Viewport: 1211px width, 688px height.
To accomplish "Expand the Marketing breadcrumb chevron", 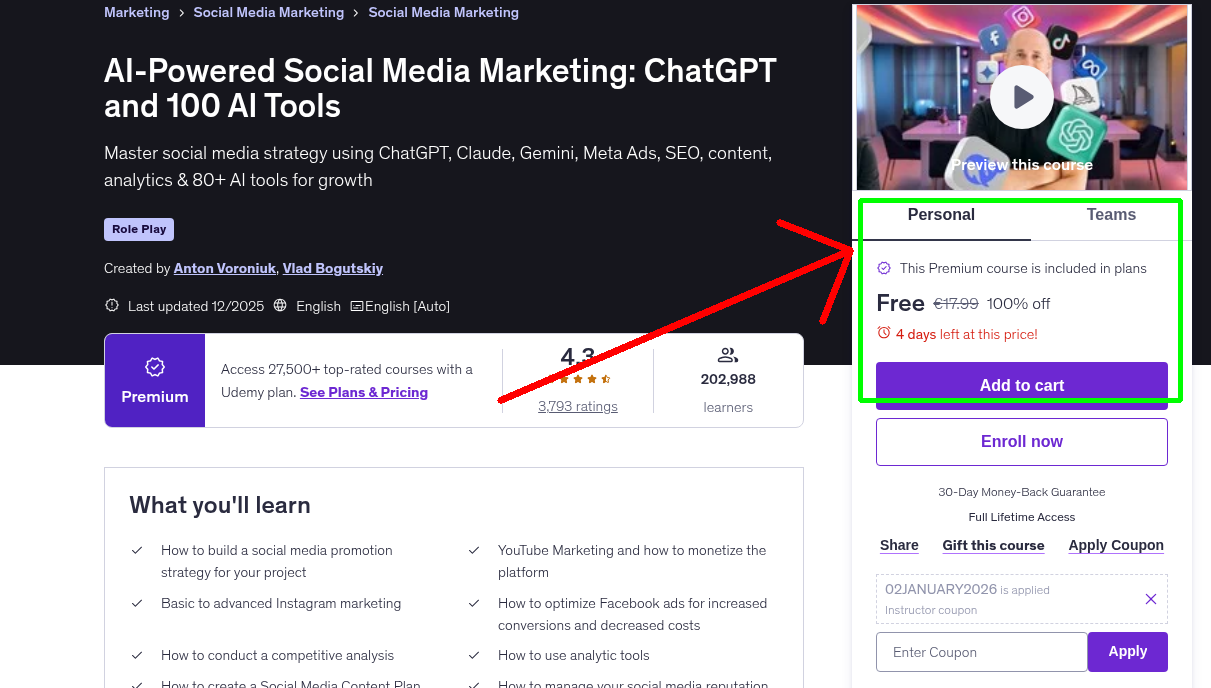I will point(180,12).
